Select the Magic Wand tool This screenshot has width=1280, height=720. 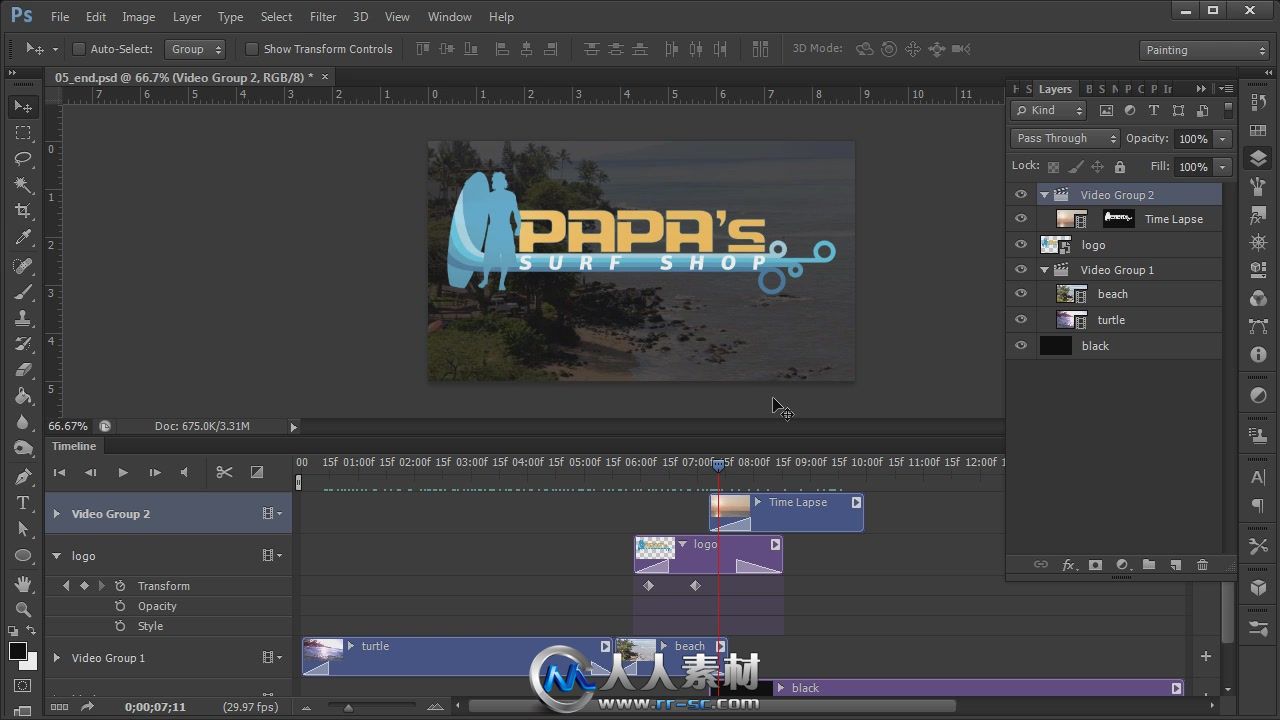pos(23,184)
